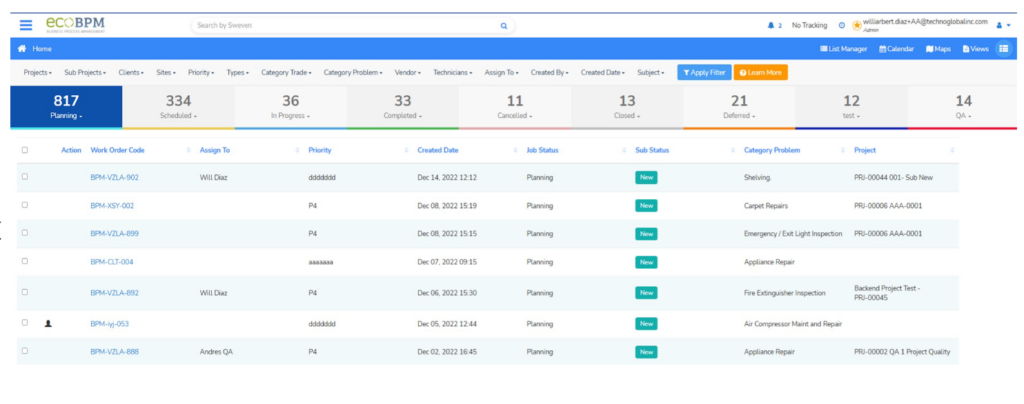The image size is (1024, 404).
Task: Tick checkbox for BPM-VZLA-902 row
Action: click(x=25, y=176)
